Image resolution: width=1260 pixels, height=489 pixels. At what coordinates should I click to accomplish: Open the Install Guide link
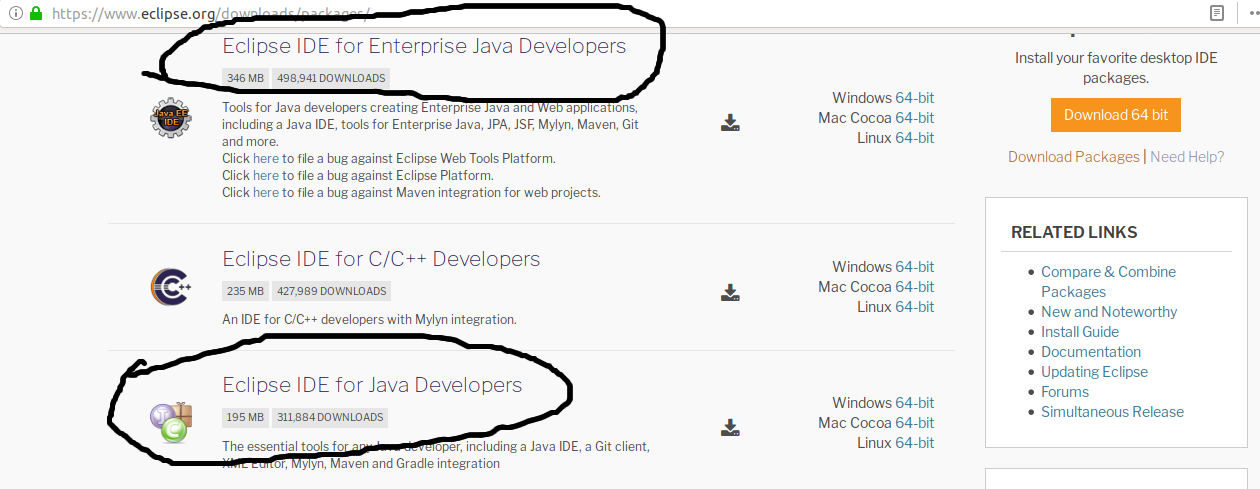pos(1080,332)
